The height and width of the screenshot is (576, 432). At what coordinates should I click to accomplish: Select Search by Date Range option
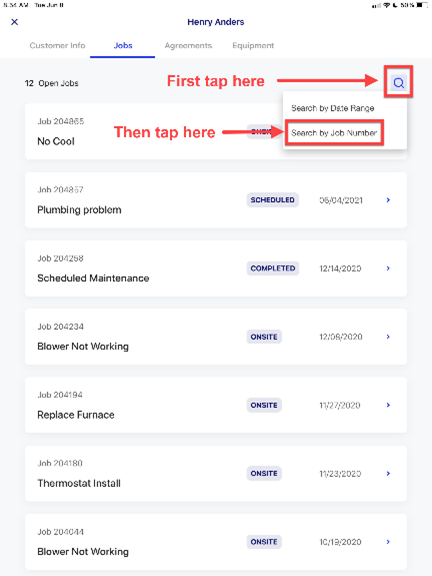tap(333, 108)
